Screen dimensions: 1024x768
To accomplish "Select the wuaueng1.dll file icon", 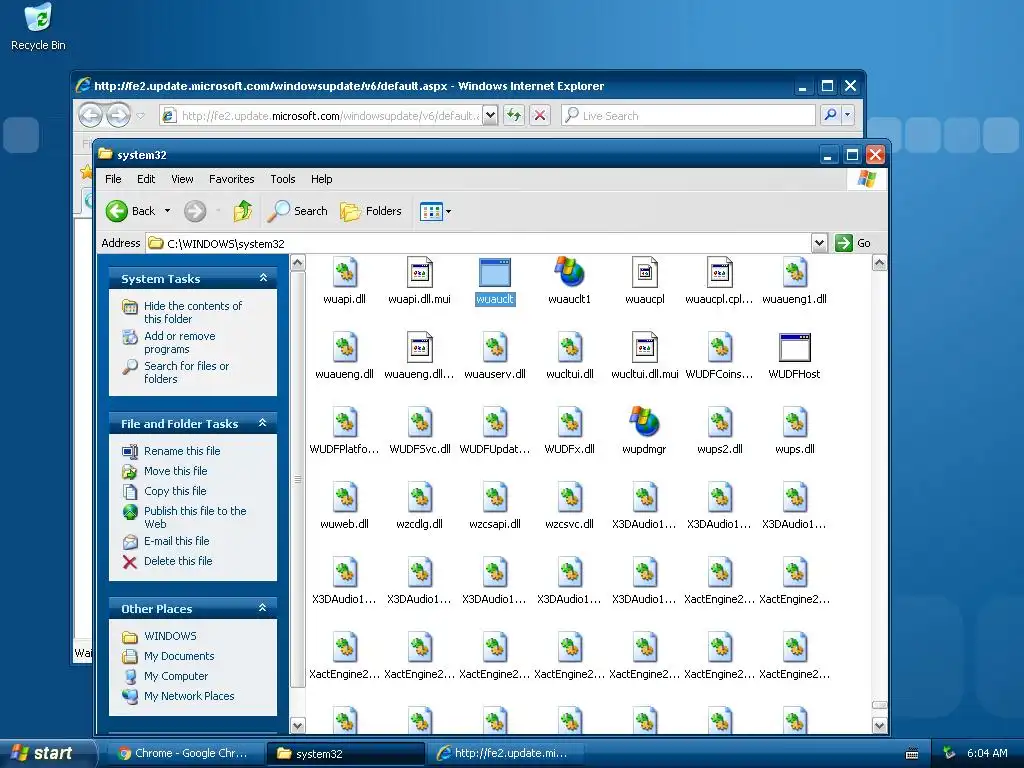I will point(795,272).
